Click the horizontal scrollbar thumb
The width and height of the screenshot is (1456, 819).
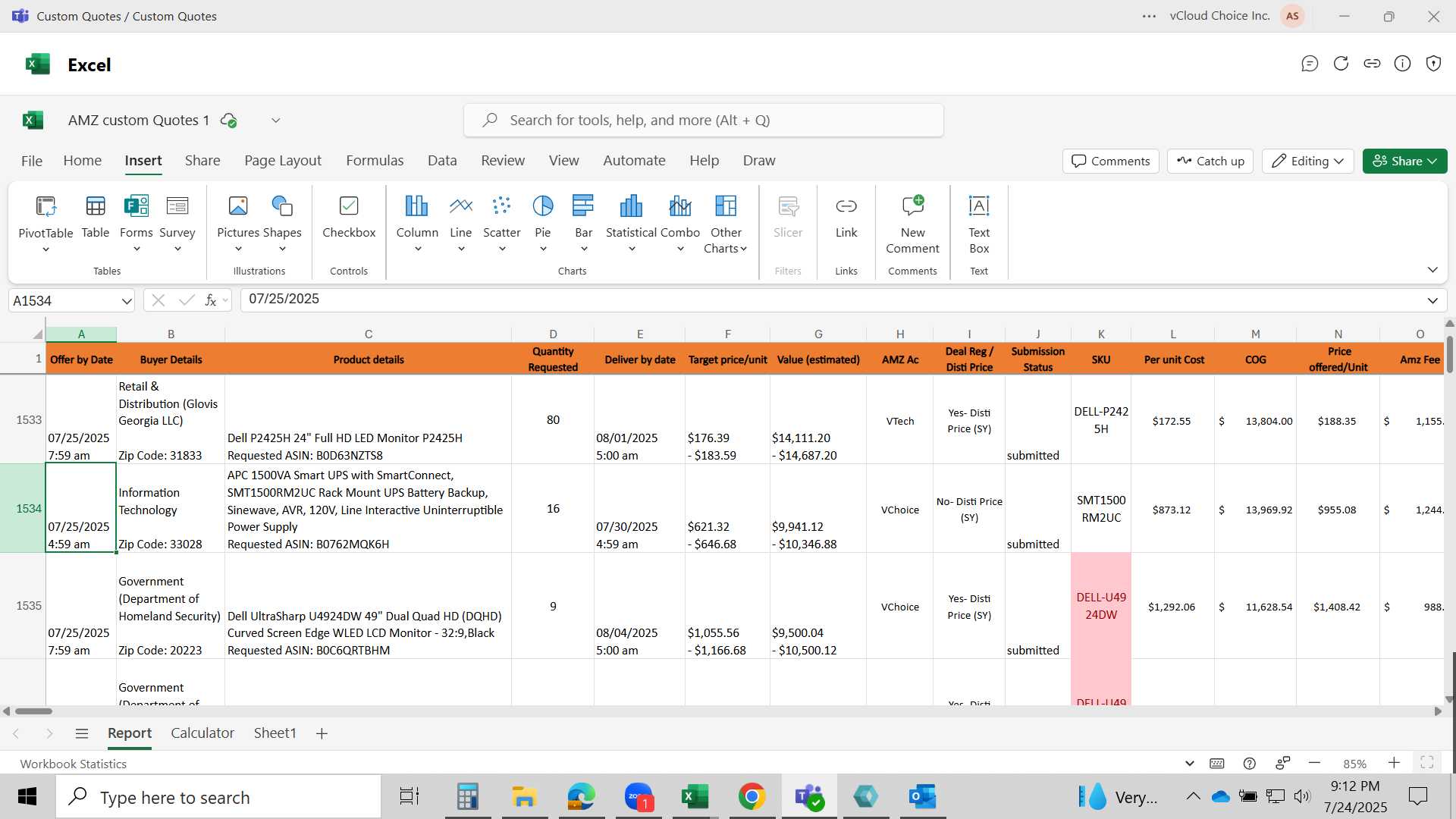pos(33,711)
